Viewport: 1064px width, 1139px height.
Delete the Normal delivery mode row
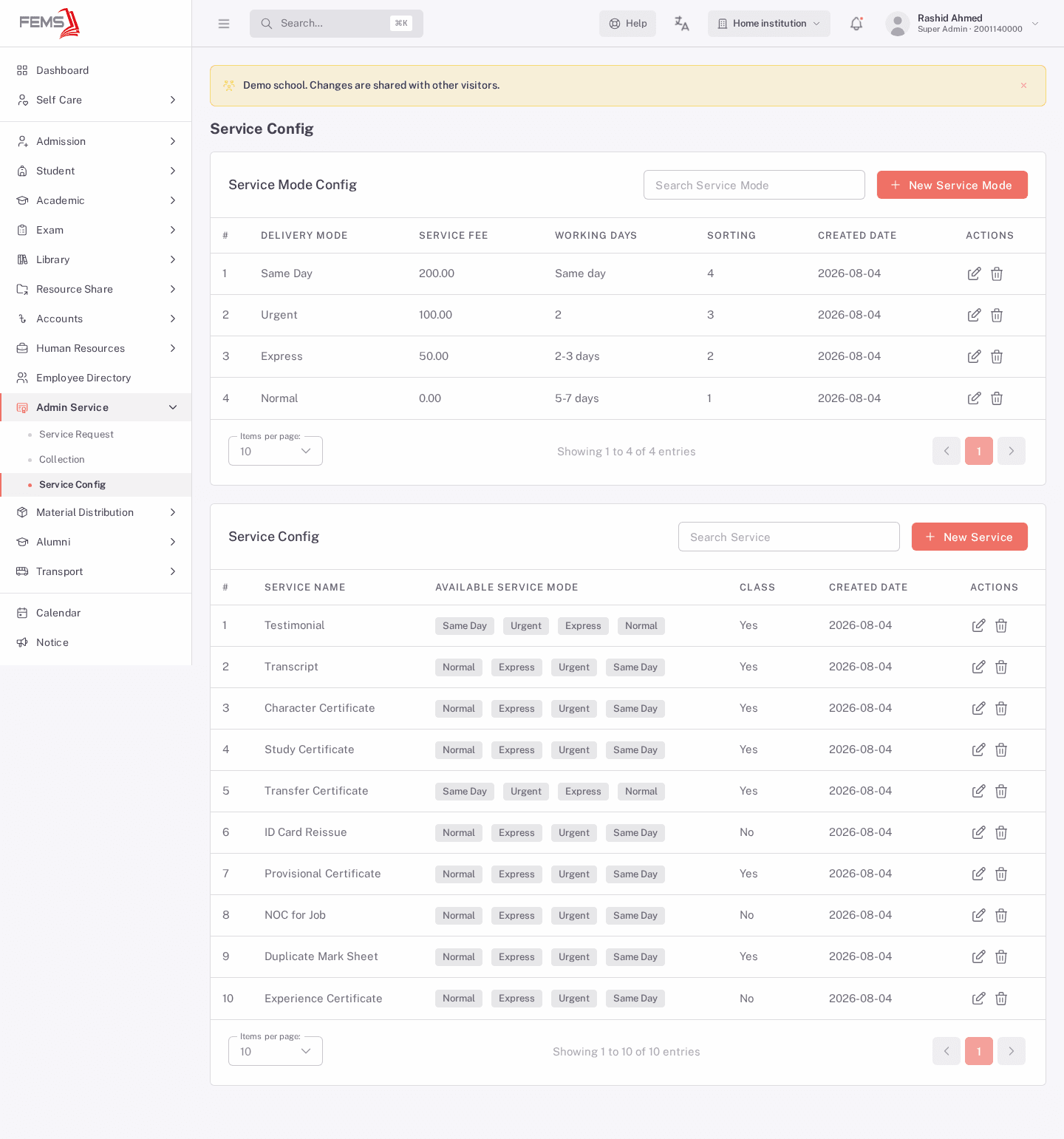[997, 398]
